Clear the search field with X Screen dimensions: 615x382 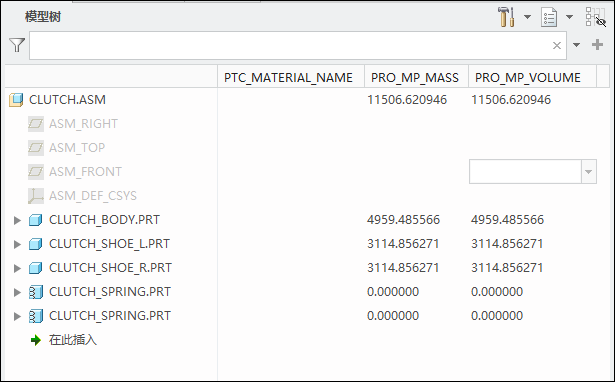click(557, 45)
